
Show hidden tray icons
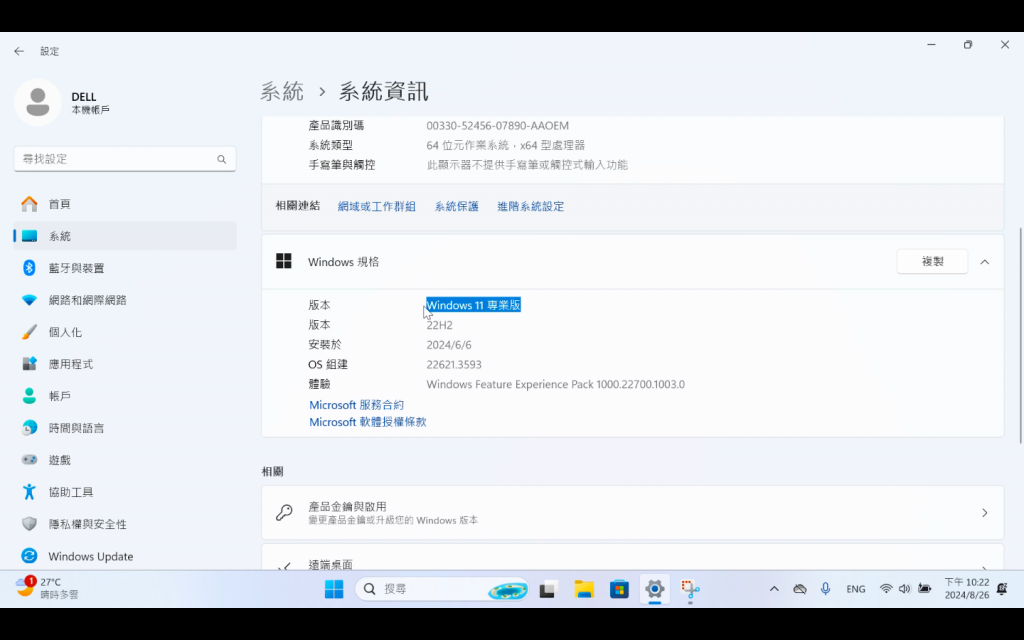[774, 588]
